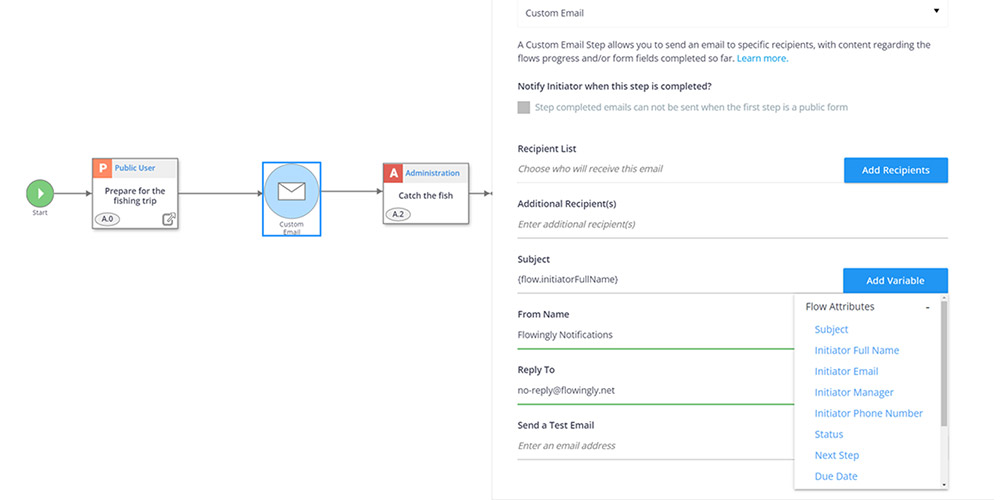Select the Custom Email envelope node
The height and width of the screenshot is (500, 1000).
[291, 191]
